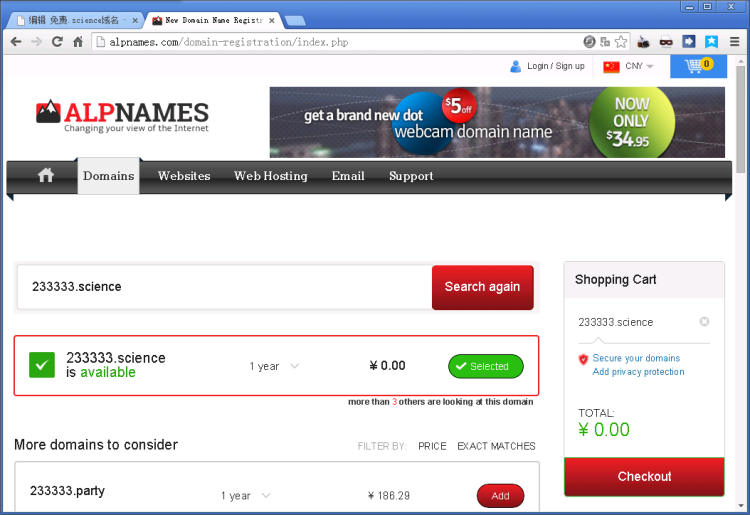Click the ¥ 186.29 price
The height and width of the screenshot is (515, 750).
coord(389,496)
